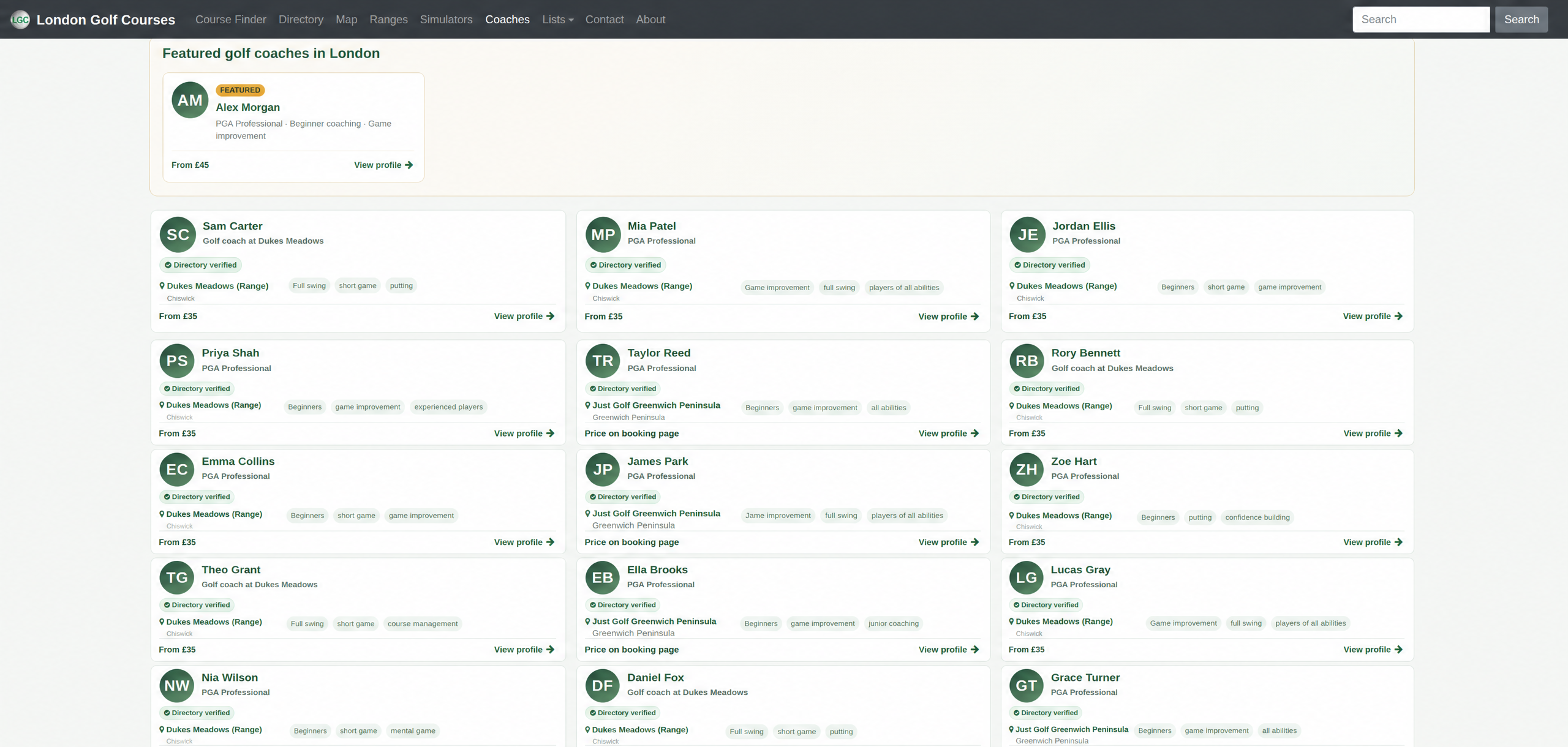1568x747 pixels.
Task: View profile of Ella Brooks
Action: [x=949, y=650]
